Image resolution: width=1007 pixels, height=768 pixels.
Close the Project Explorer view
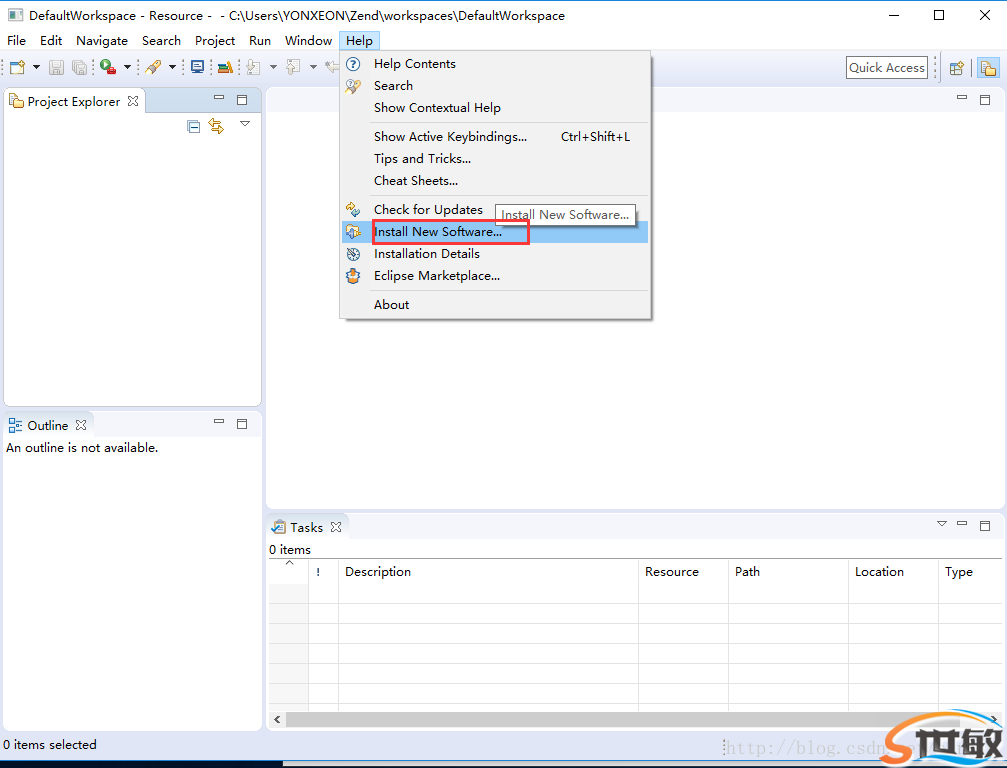133,101
